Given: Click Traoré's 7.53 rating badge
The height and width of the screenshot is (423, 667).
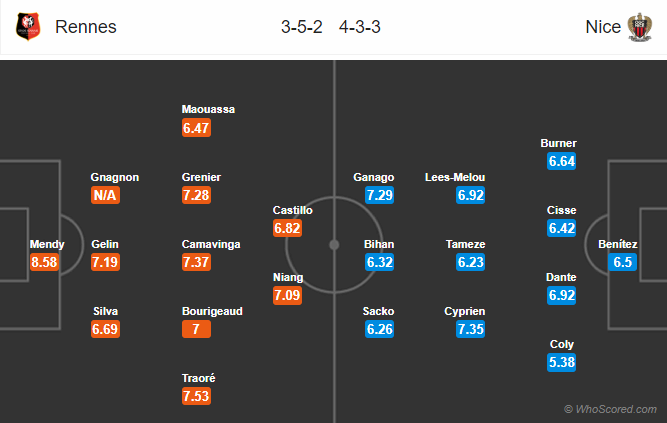Looking at the screenshot, I should [198, 396].
